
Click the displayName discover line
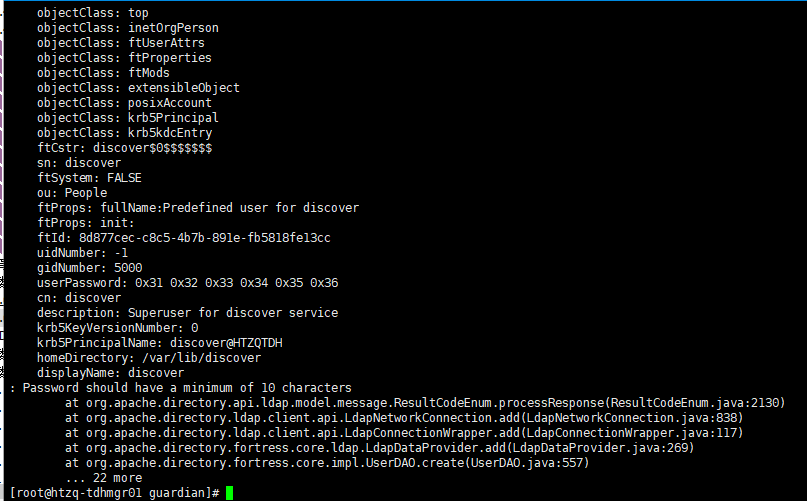point(110,373)
